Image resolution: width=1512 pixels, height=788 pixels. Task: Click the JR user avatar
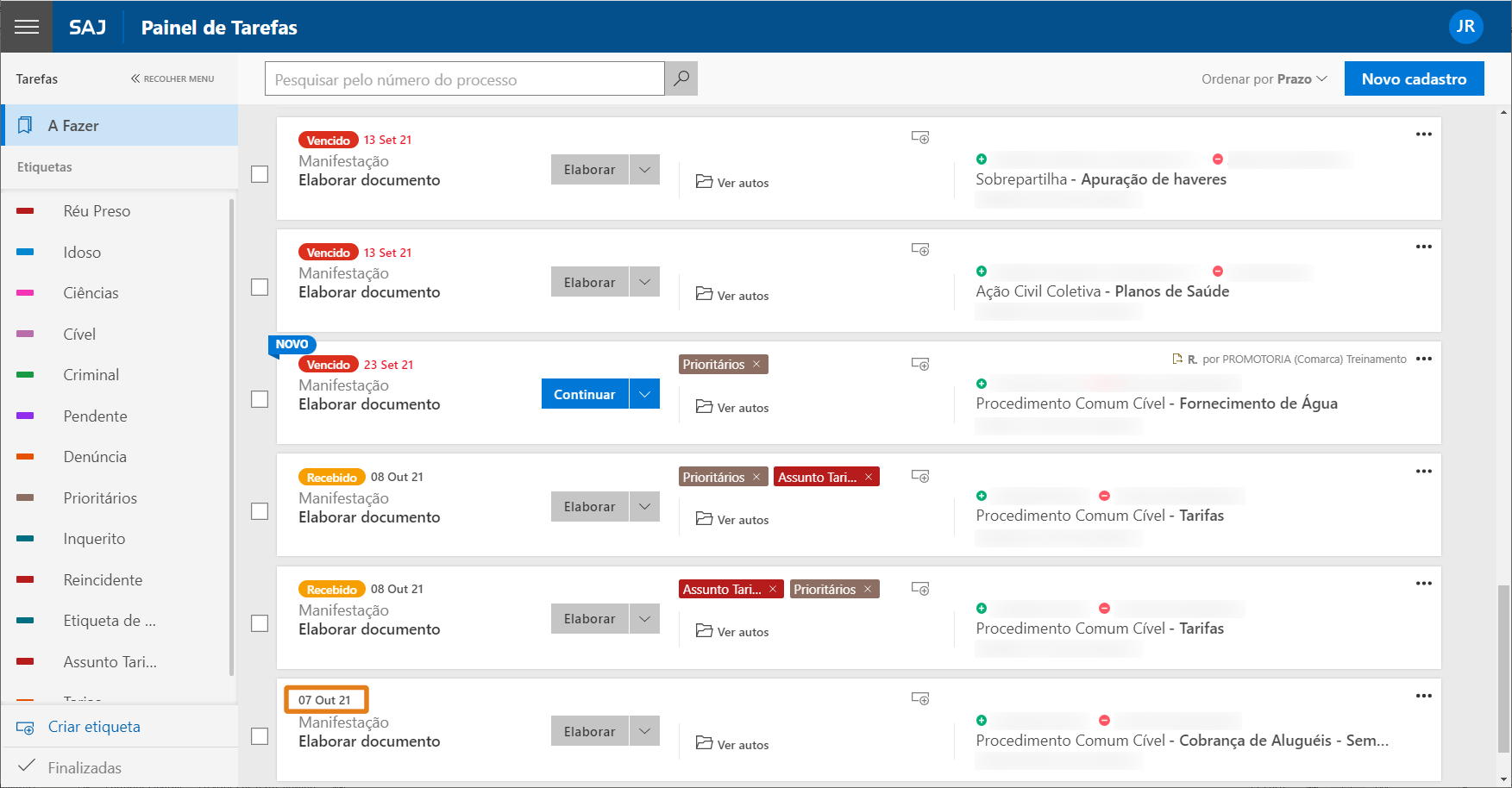coord(1465,27)
